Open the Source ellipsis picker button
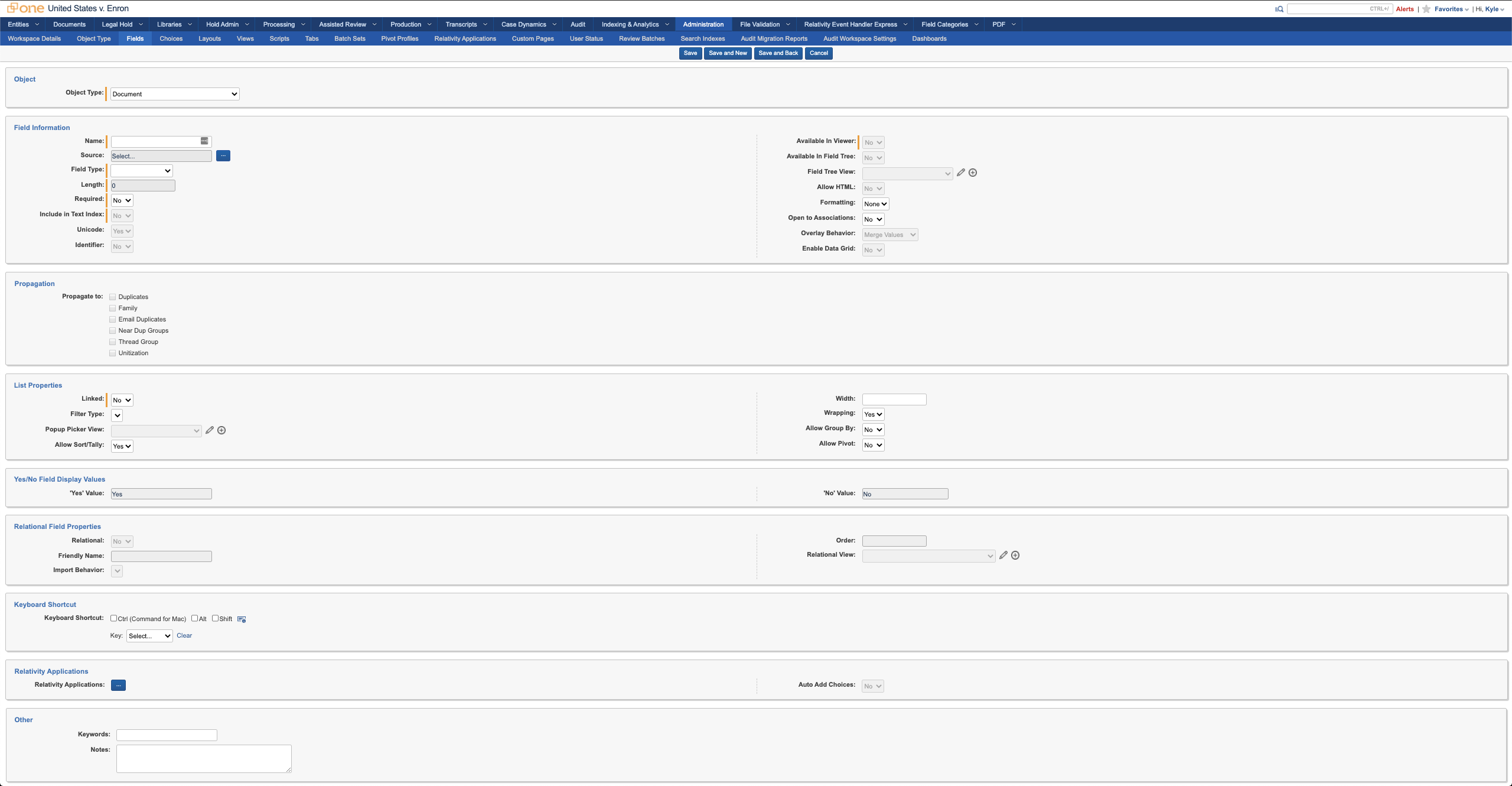Viewport: 1512px width, 786px height. [223, 155]
